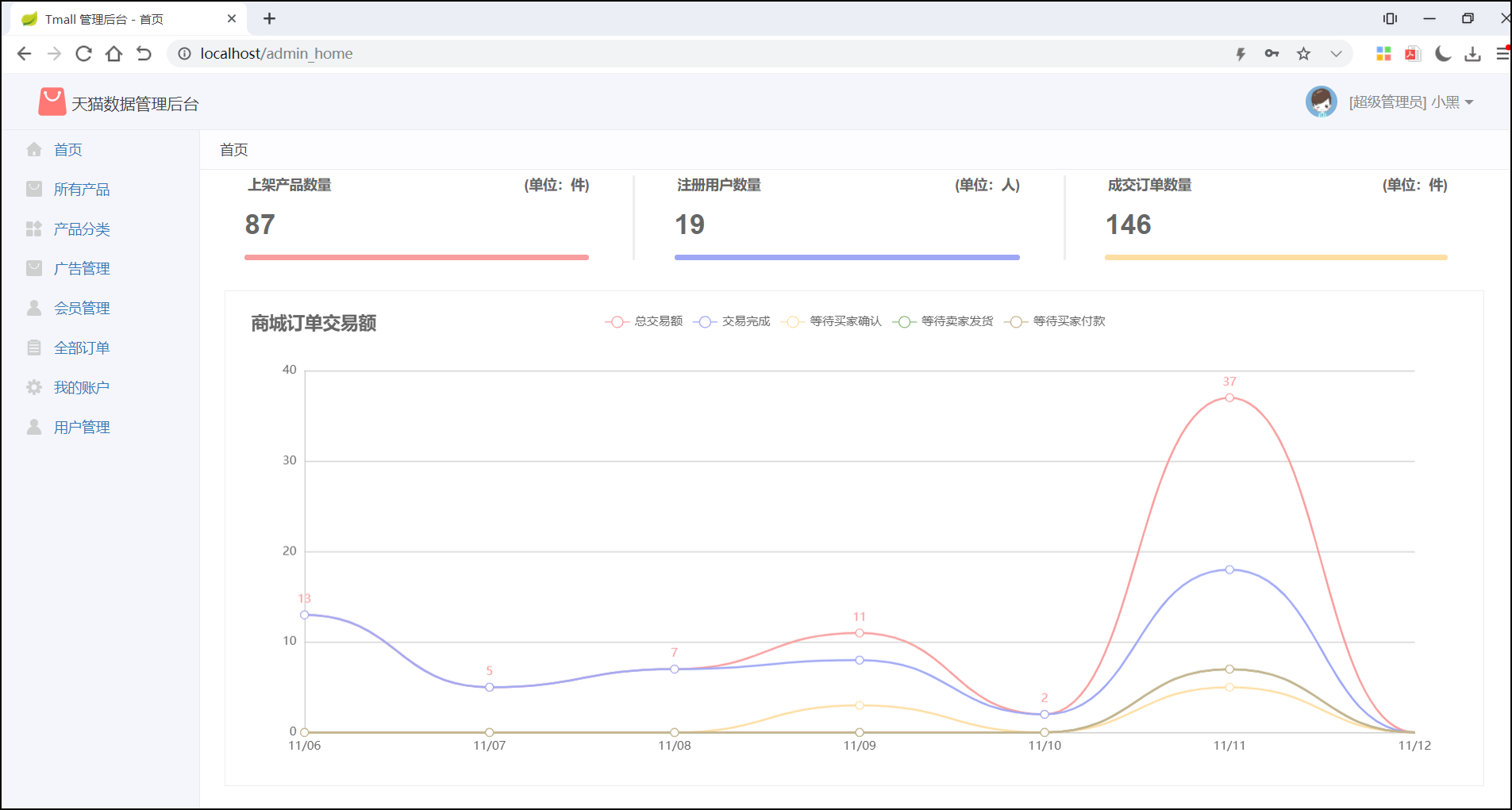Click the grid icon next to 产品分类
This screenshot has height=810, width=1512.
pyautogui.click(x=34, y=228)
